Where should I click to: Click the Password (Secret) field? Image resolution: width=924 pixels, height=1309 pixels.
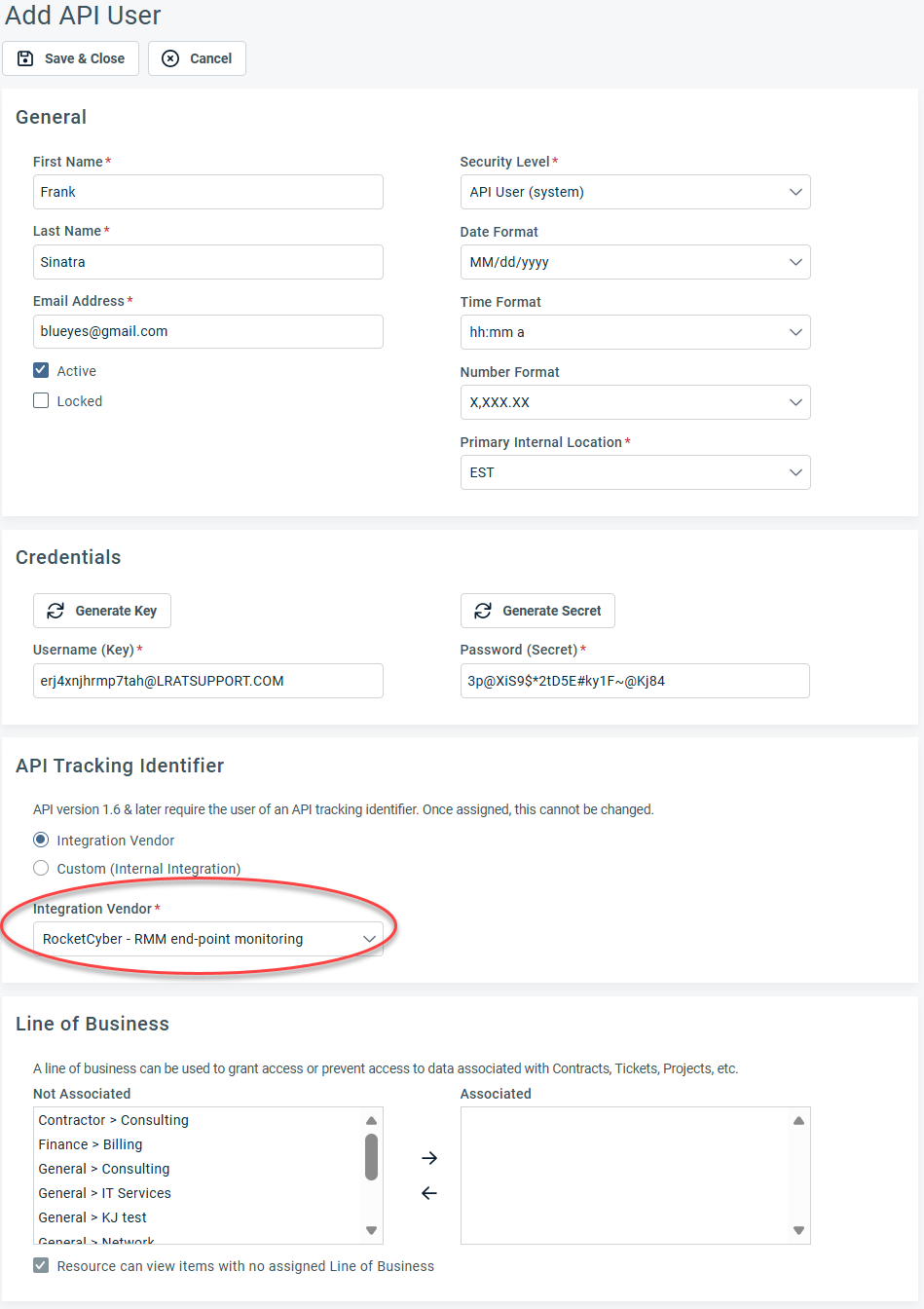tap(635, 681)
